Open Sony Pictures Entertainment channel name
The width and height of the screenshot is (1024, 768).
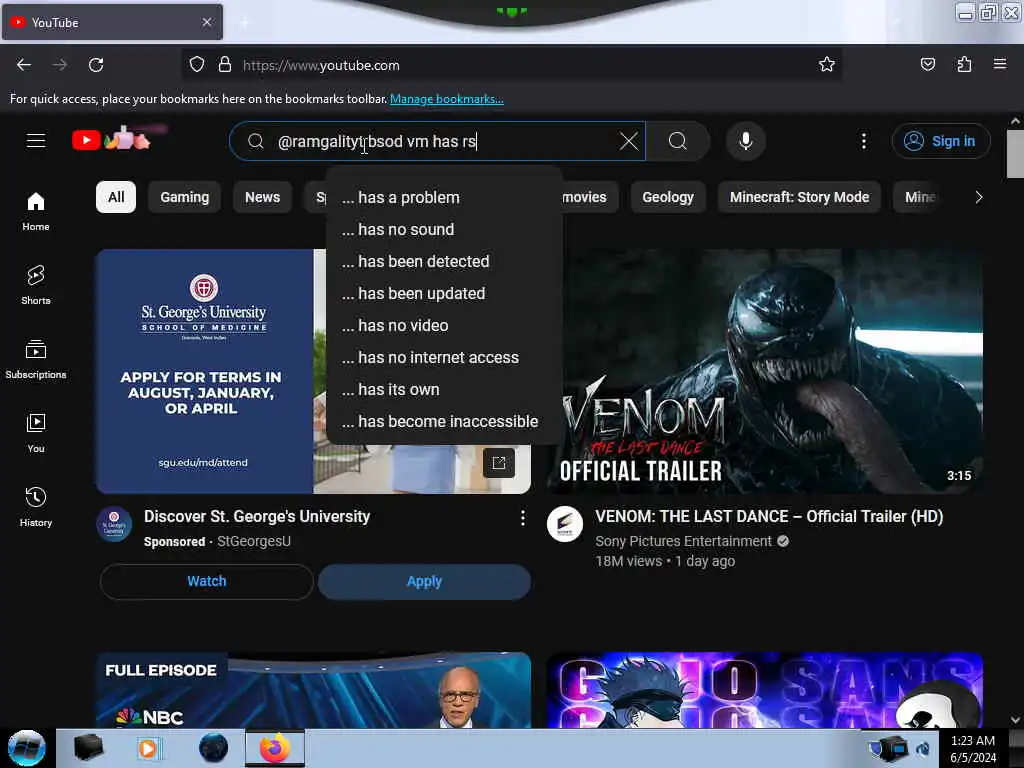coord(683,541)
